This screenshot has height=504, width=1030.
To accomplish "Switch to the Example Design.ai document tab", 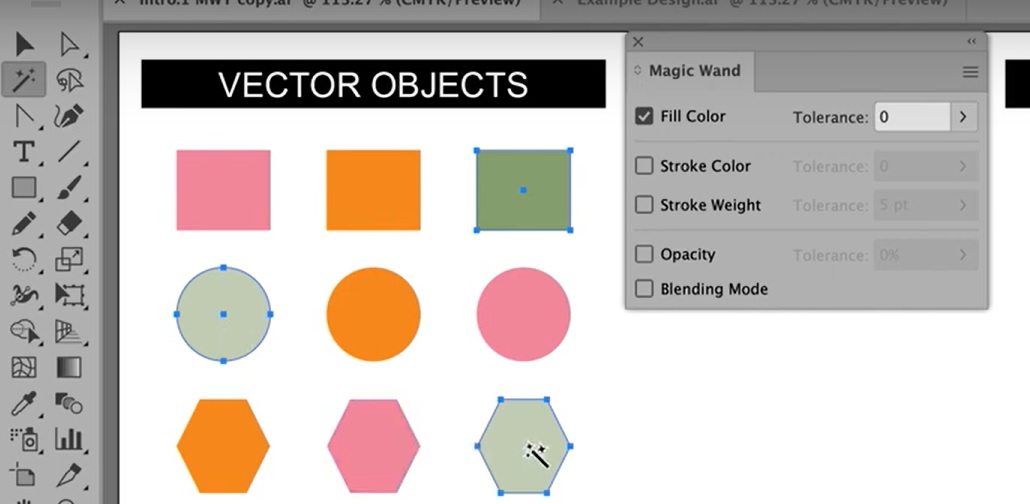I will click(x=761, y=3).
